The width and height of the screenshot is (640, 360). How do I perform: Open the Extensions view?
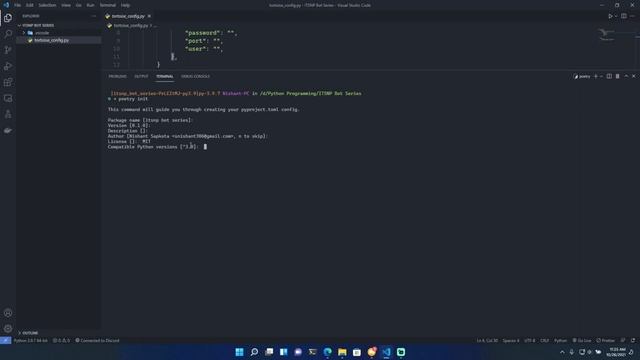[8, 82]
